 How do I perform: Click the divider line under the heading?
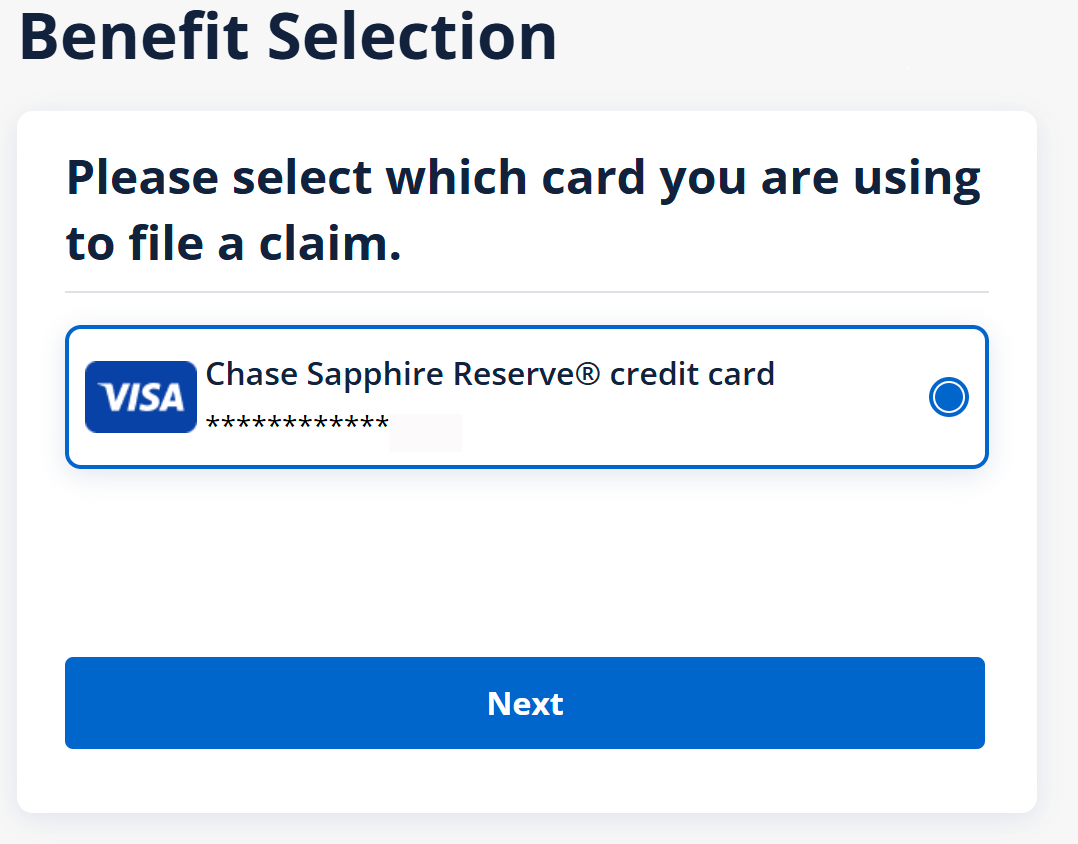[526, 292]
